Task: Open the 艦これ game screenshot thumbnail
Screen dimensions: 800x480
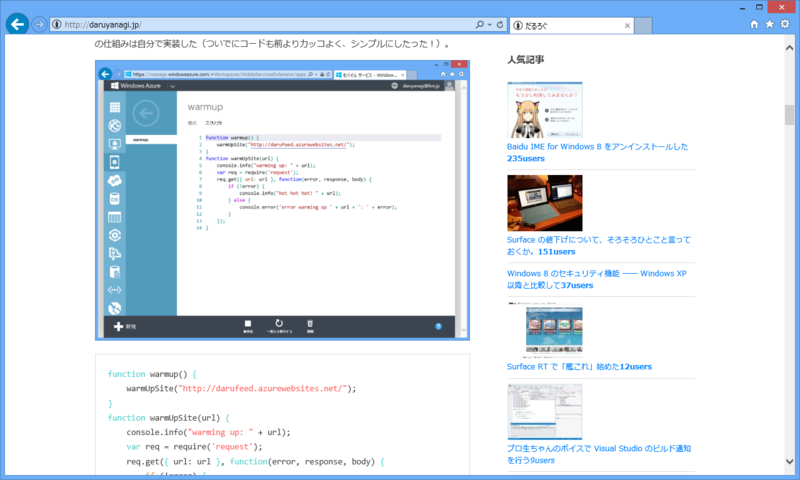Action: tap(544, 330)
